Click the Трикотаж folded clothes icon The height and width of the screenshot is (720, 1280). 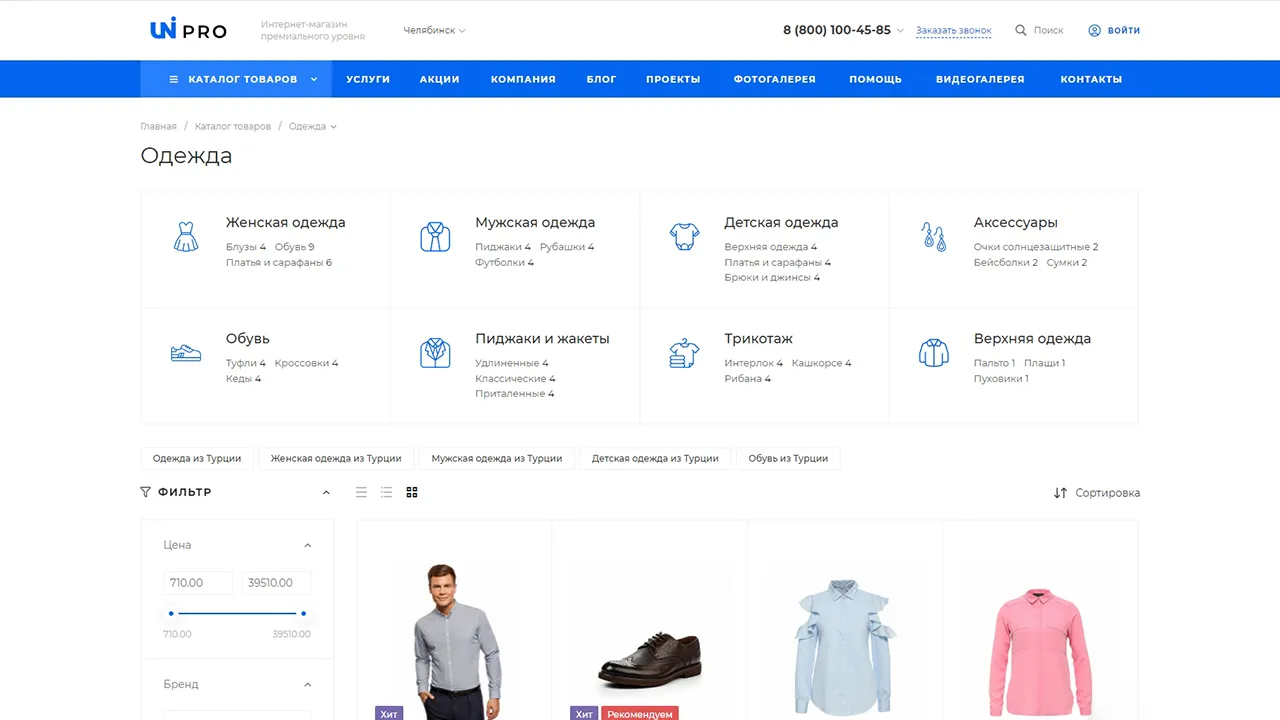[x=685, y=353]
